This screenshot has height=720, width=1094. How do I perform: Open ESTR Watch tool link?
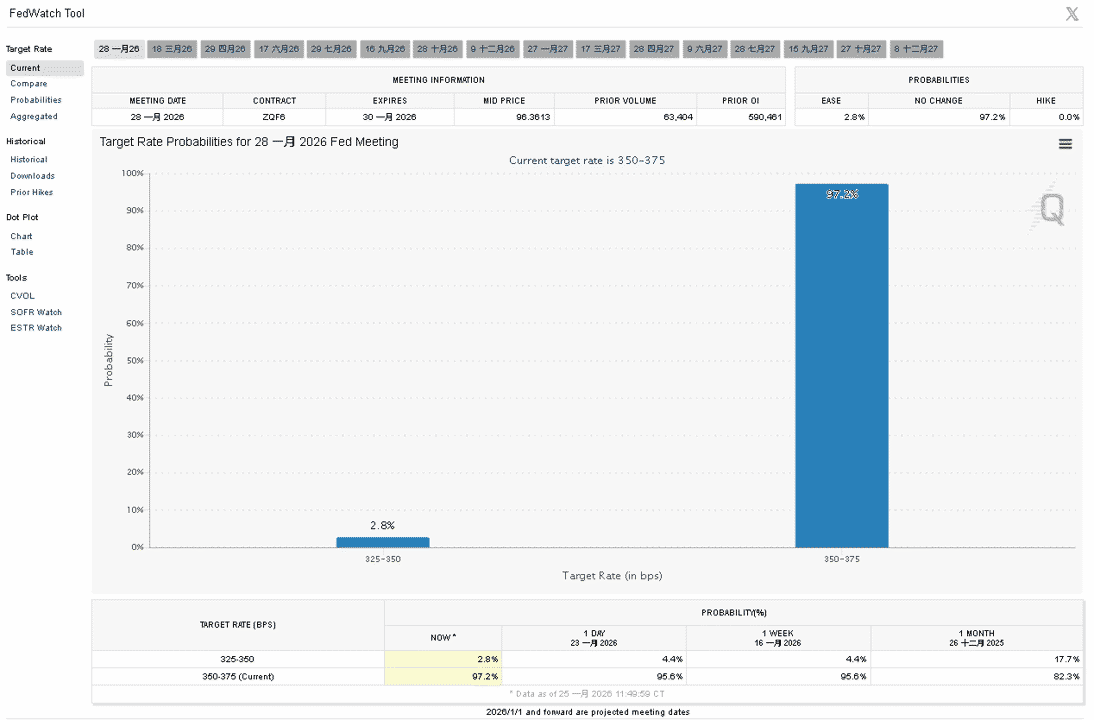click(36, 328)
